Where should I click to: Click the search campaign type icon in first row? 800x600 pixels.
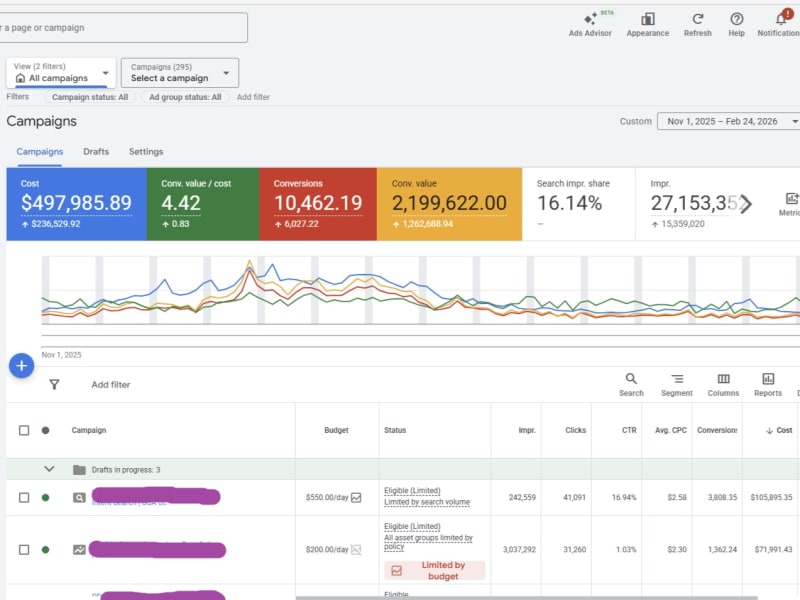pos(79,497)
